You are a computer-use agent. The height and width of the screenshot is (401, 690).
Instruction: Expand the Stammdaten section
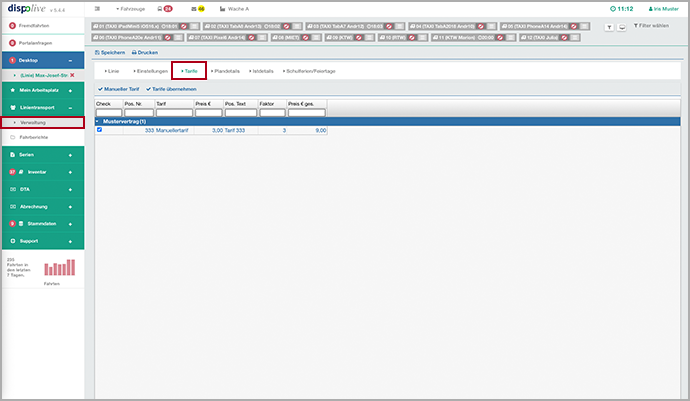pos(70,224)
